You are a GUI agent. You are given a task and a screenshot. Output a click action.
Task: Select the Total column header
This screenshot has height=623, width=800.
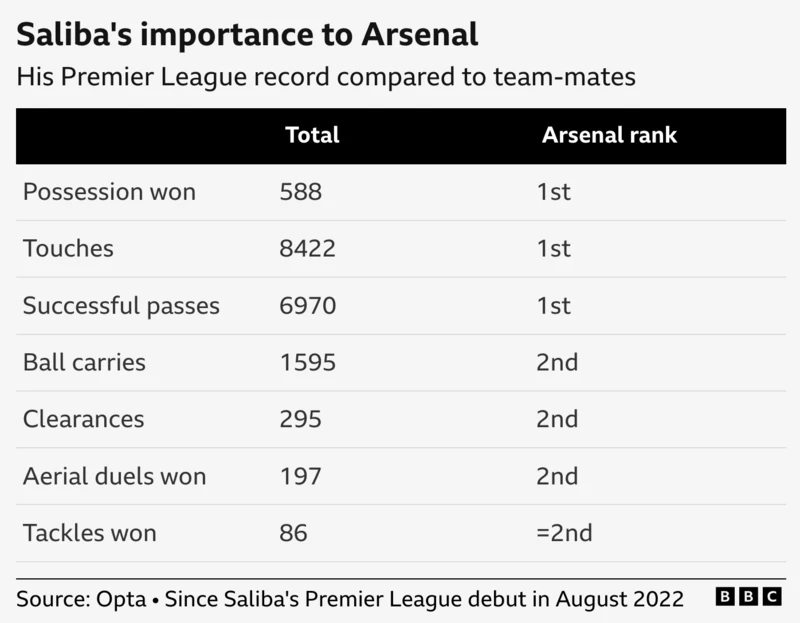(x=312, y=135)
